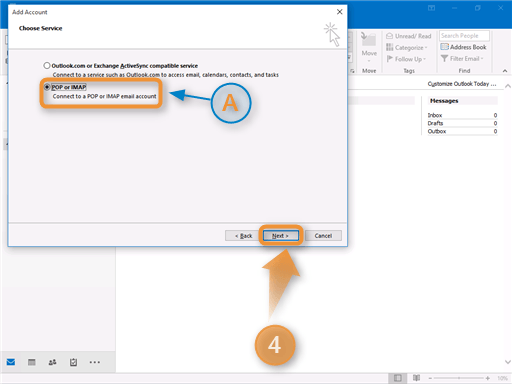Open the Filter Email dropdown
Image resolution: width=512 pixels, height=384 pixels.
[x=462, y=59]
